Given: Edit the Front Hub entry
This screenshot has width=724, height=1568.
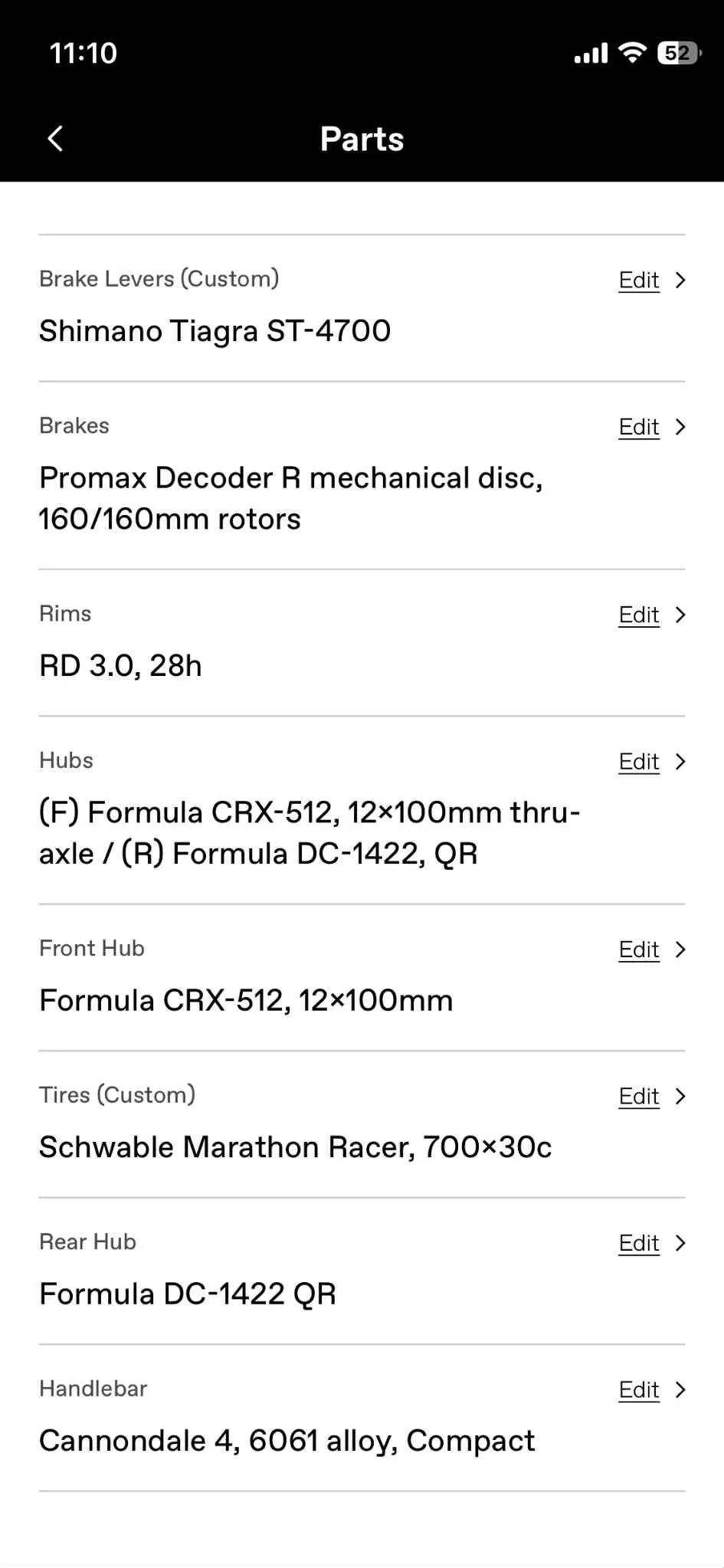Looking at the screenshot, I should (638, 950).
